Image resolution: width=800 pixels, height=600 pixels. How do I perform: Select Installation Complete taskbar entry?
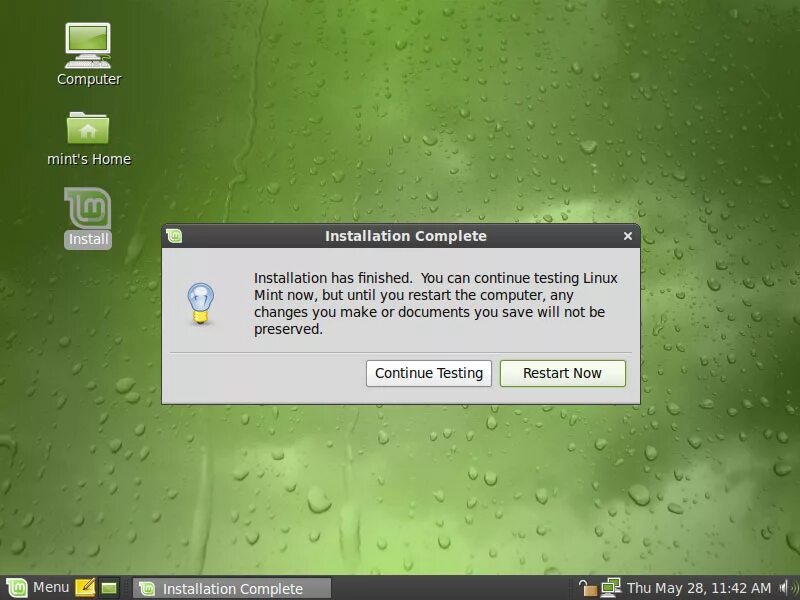click(232, 589)
